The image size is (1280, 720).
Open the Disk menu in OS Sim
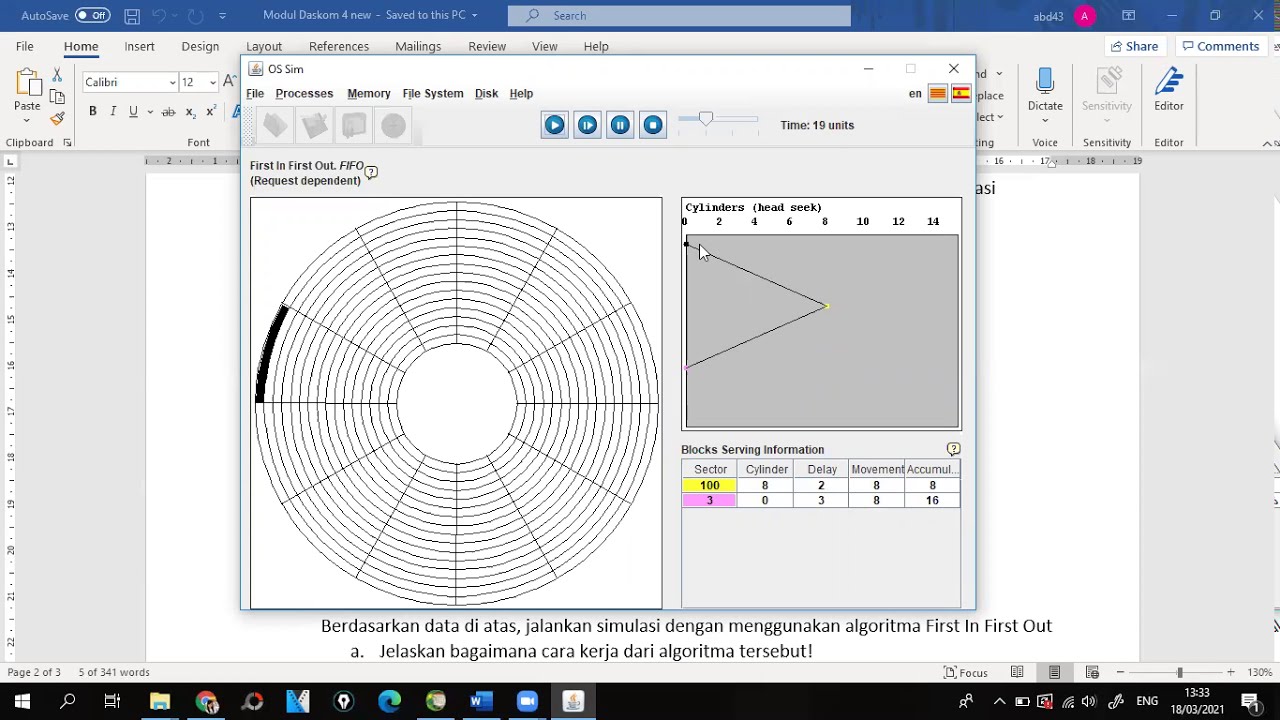[486, 93]
